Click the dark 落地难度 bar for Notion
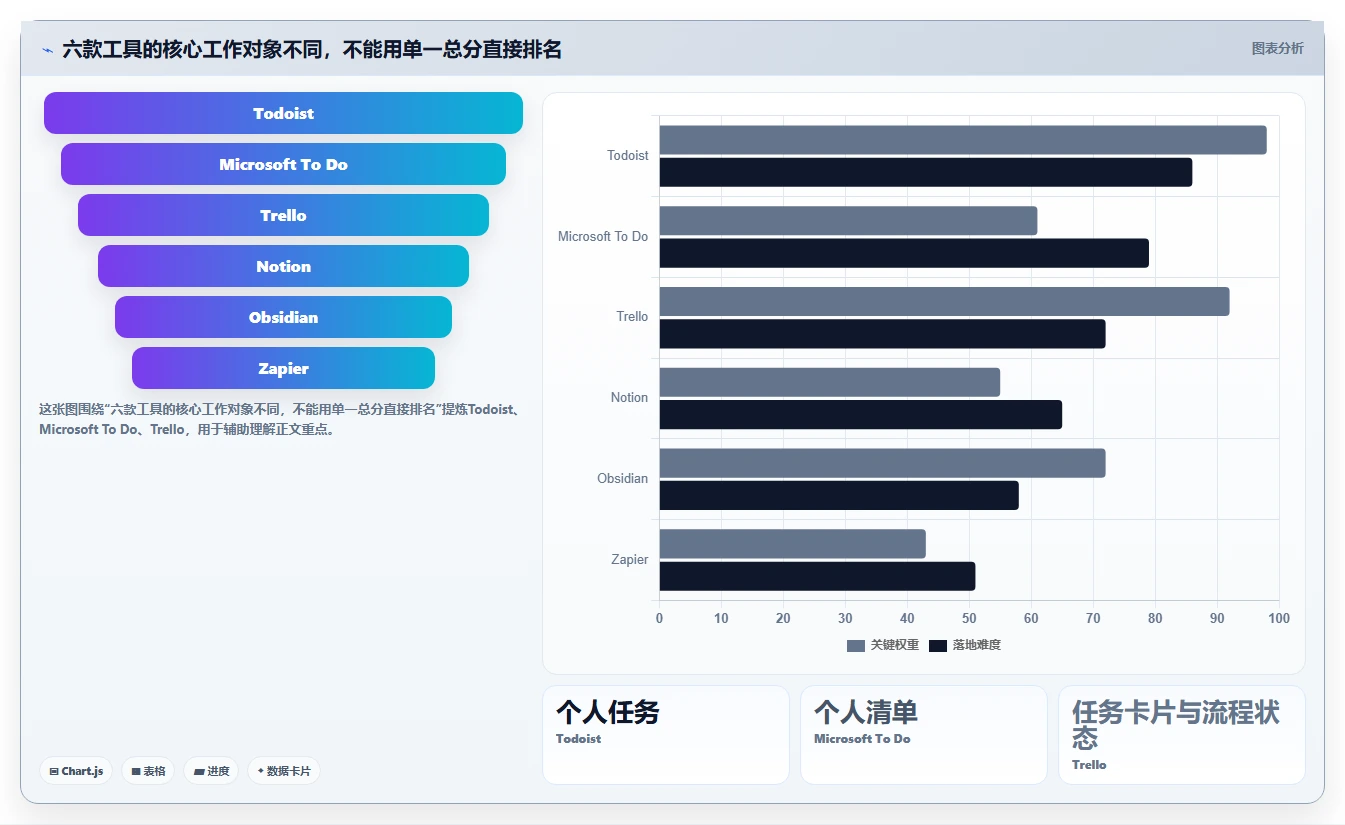Screen dimensions: 1345x825 click(x=860, y=414)
